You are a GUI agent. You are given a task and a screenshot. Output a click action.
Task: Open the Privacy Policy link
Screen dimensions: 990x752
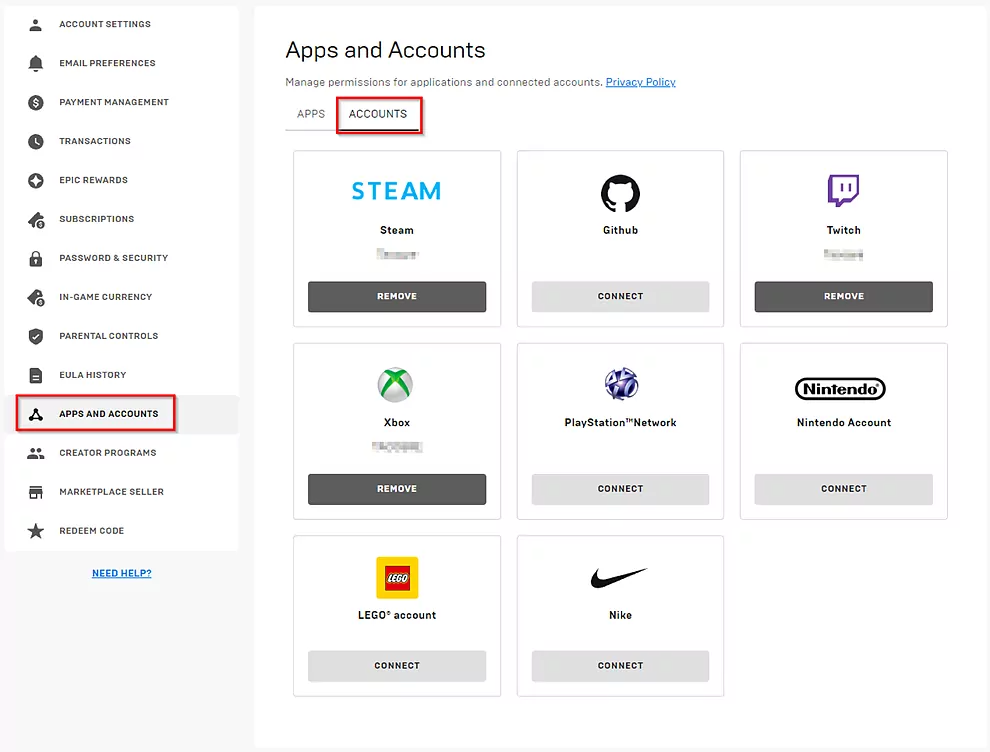tap(640, 82)
